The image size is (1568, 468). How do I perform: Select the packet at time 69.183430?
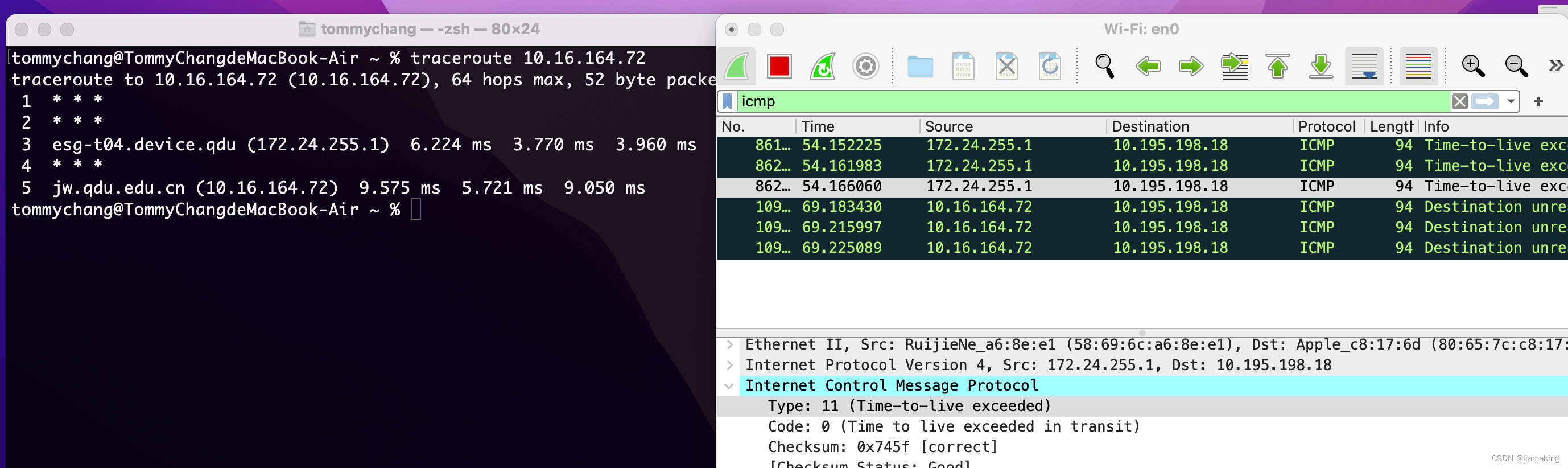[x=1142, y=207]
